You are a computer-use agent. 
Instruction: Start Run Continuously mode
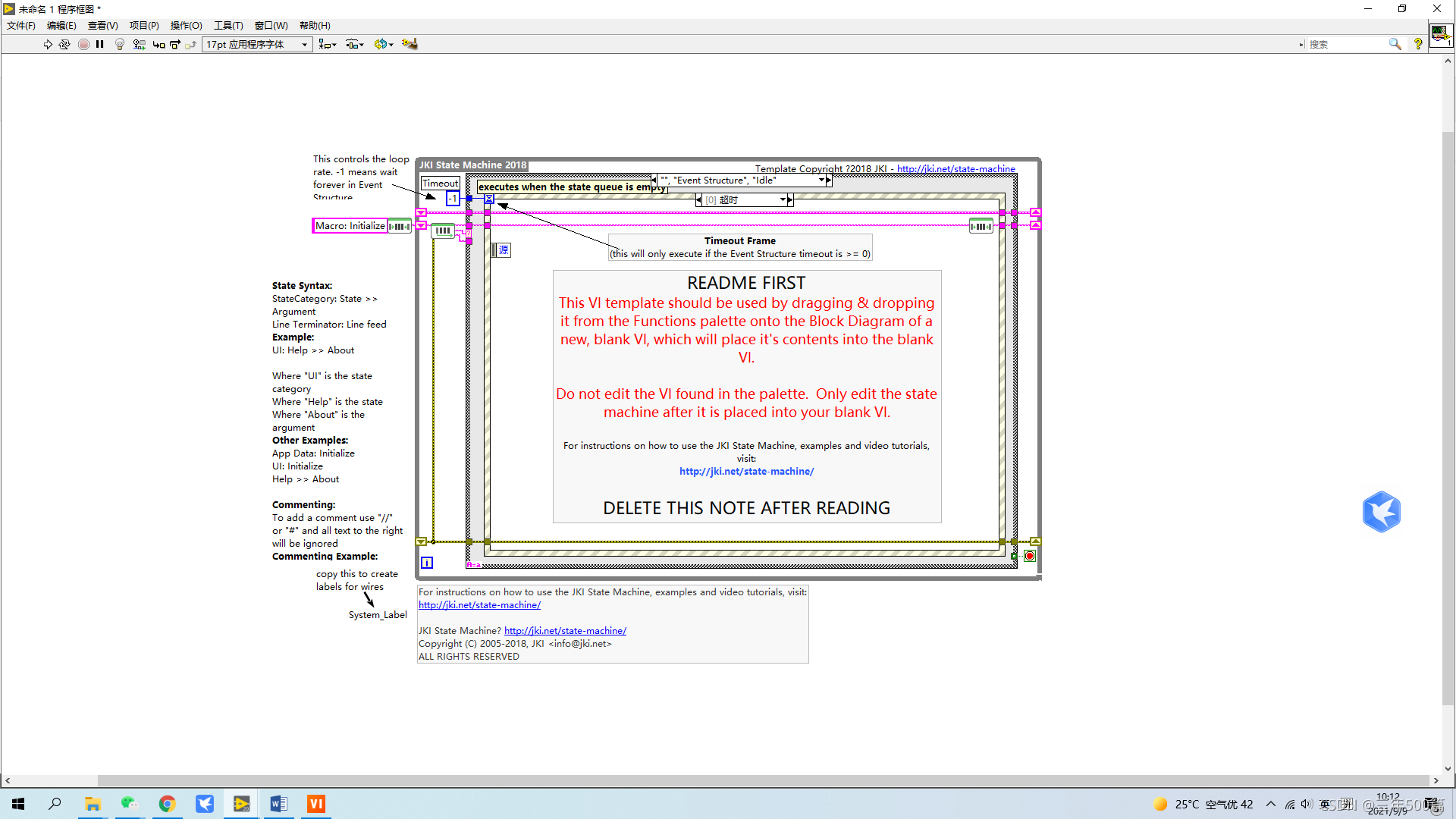point(64,45)
